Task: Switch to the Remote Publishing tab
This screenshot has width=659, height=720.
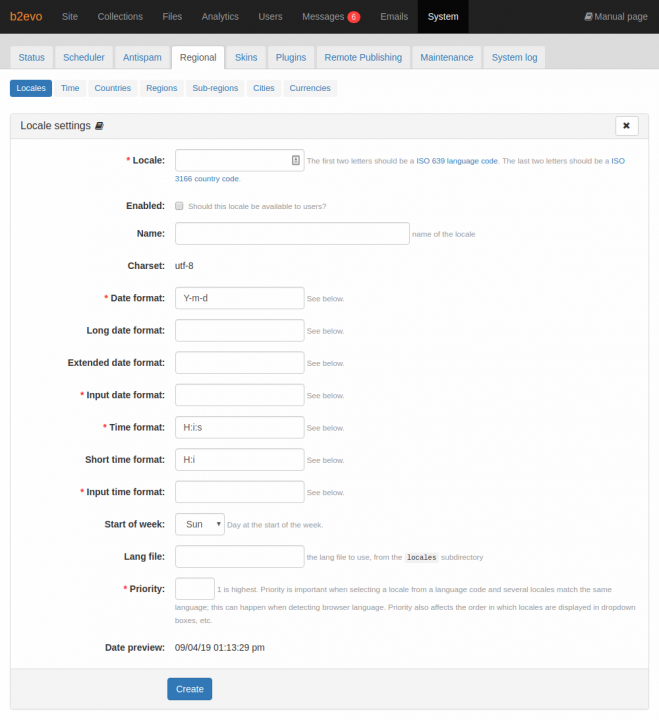Action: point(363,57)
